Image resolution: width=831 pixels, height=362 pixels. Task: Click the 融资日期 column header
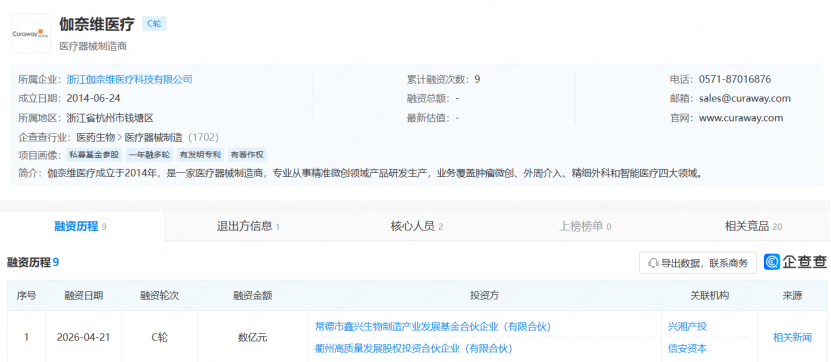pos(84,296)
